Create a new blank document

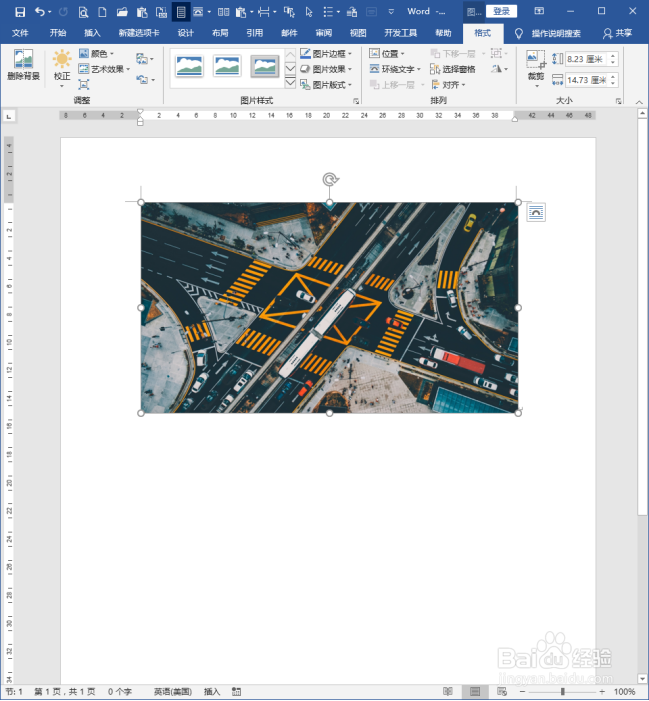click(x=102, y=12)
